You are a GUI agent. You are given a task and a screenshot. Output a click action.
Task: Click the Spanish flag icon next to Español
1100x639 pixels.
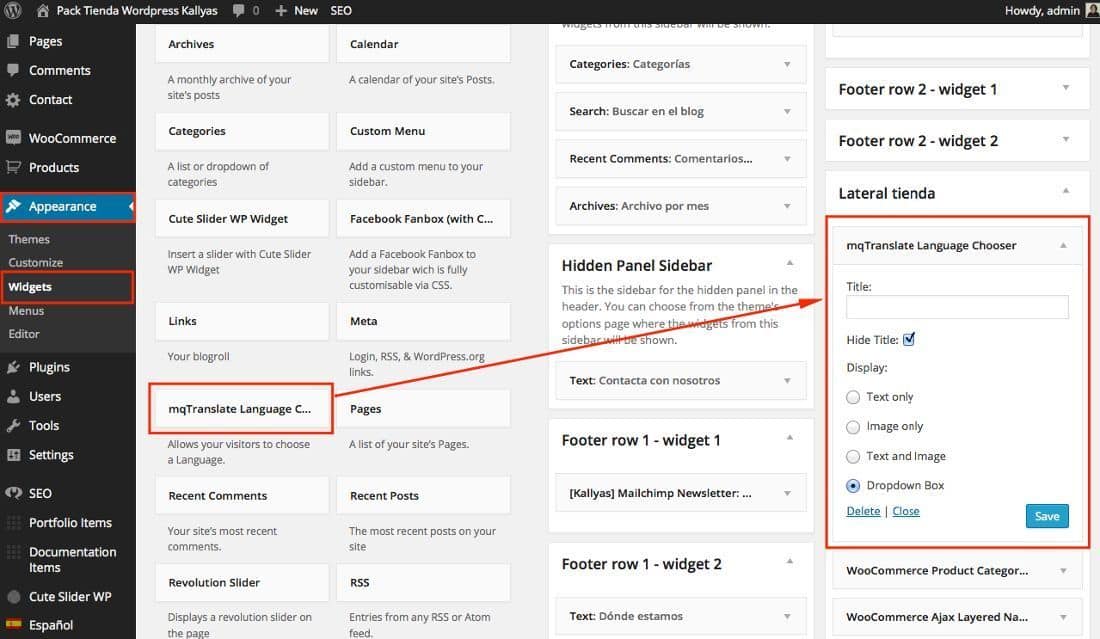13,624
